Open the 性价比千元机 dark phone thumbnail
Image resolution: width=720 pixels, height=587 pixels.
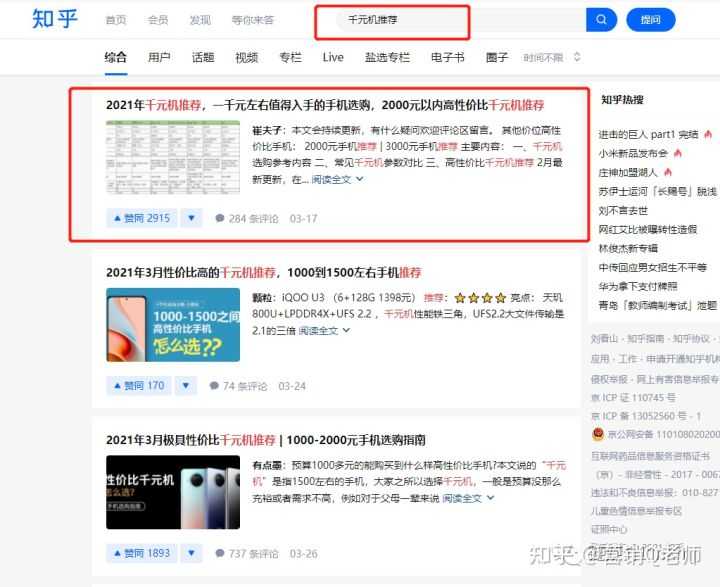point(173,492)
